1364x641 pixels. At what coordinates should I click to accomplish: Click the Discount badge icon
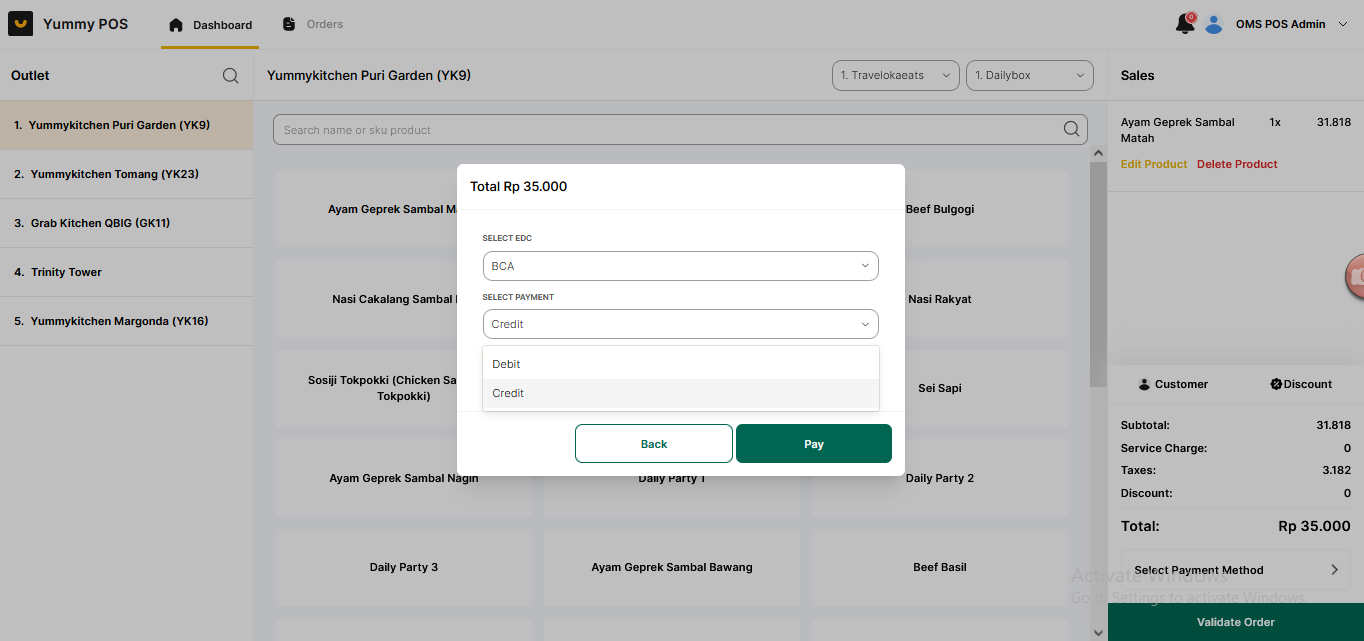[x=1276, y=384]
